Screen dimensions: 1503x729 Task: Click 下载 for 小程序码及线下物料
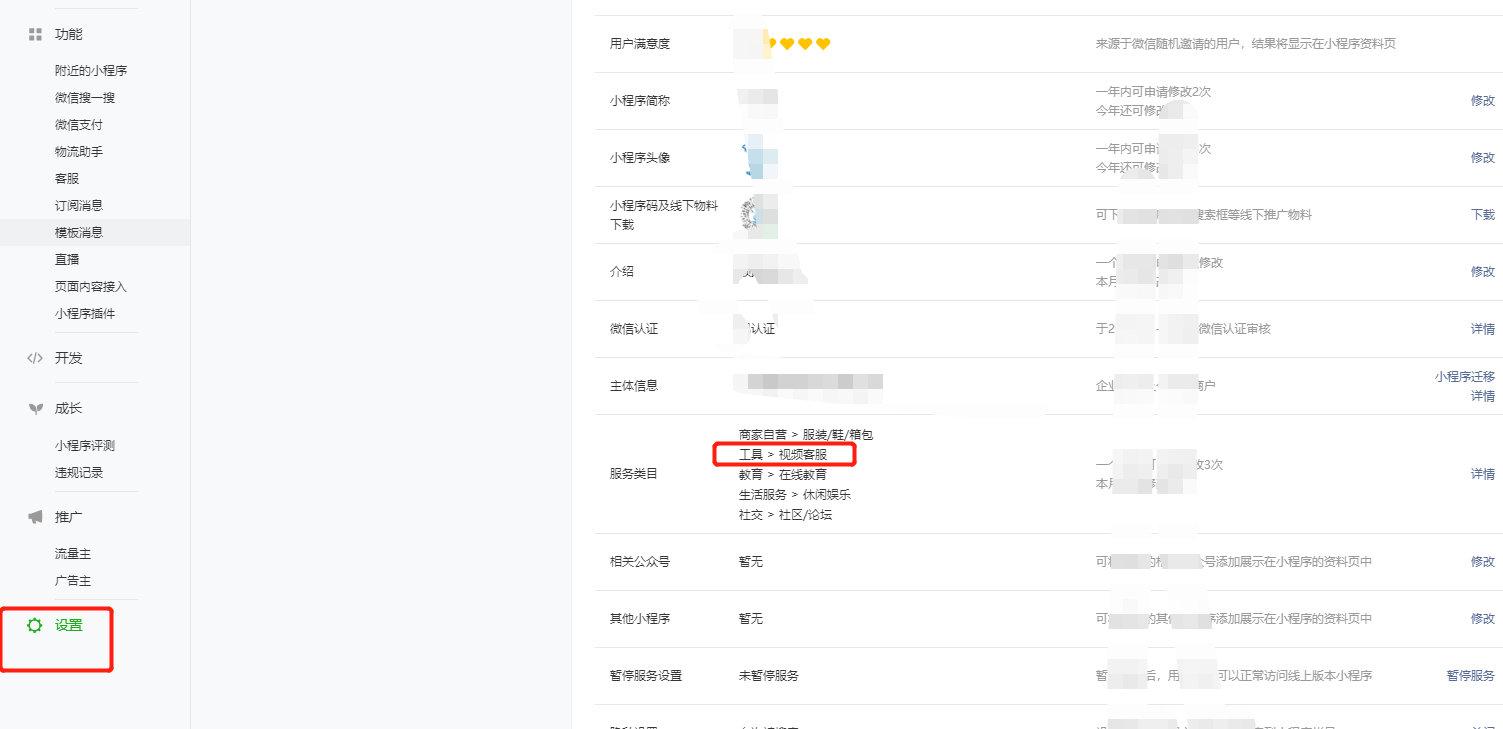coord(1482,215)
